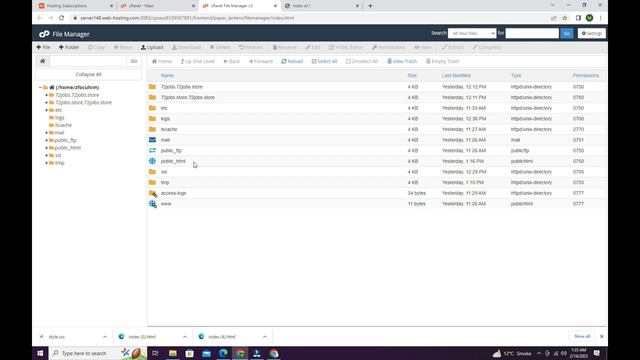Focus the search text field
The height and width of the screenshot is (360, 640).
tap(532, 33)
